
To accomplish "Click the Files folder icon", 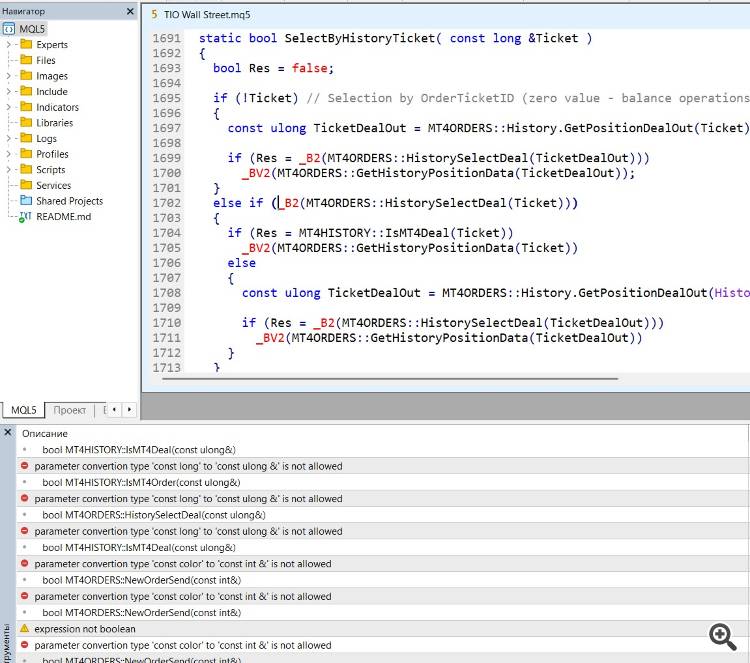I will [x=25, y=60].
